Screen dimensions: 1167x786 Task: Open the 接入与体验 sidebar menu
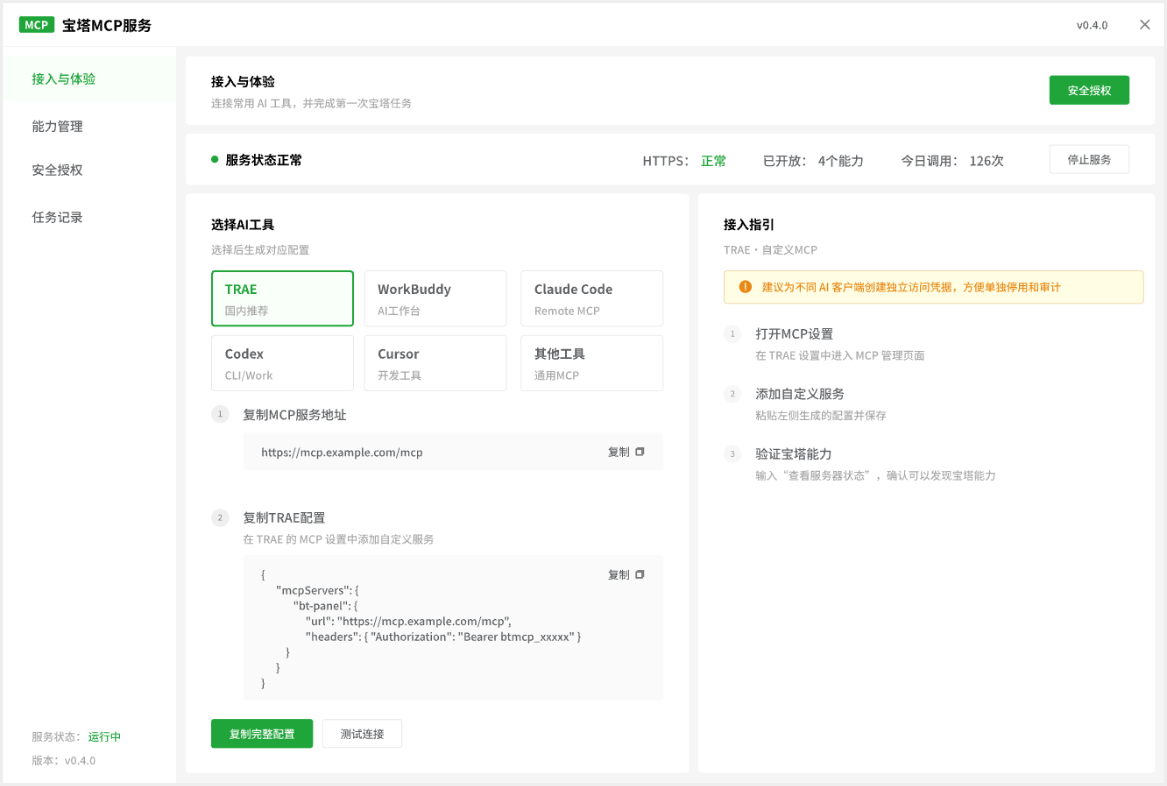89,79
